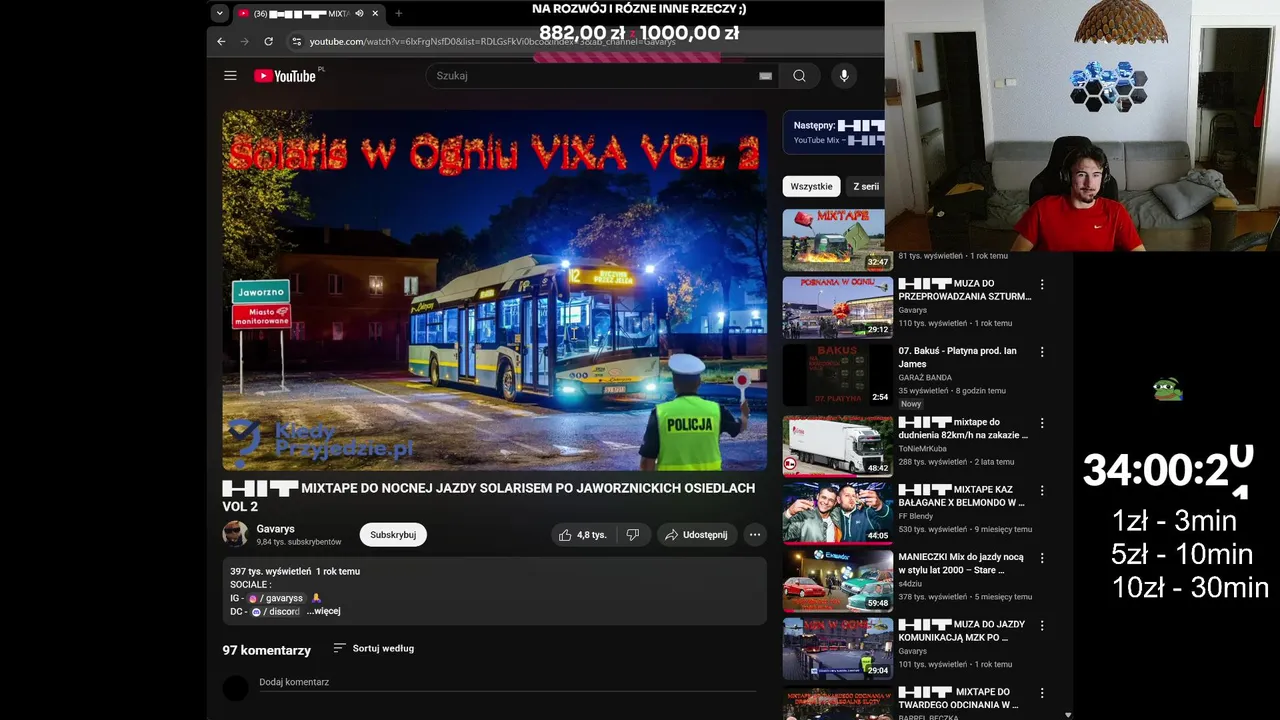The height and width of the screenshot is (720, 1280).
Task: Open the Następny YouTube Mix panel
Action: (834, 132)
